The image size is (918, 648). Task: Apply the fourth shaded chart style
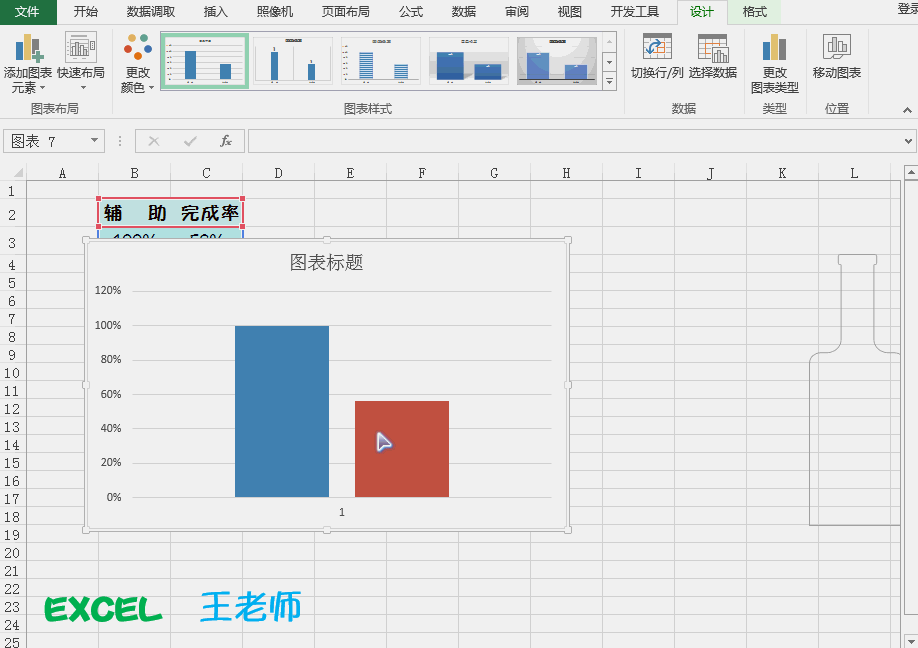pyautogui.click(x=469, y=60)
